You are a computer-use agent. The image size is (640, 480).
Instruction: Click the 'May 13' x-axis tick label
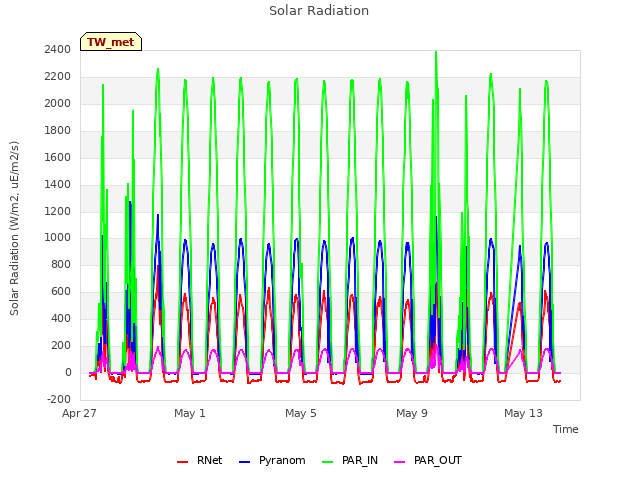coord(523,413)
